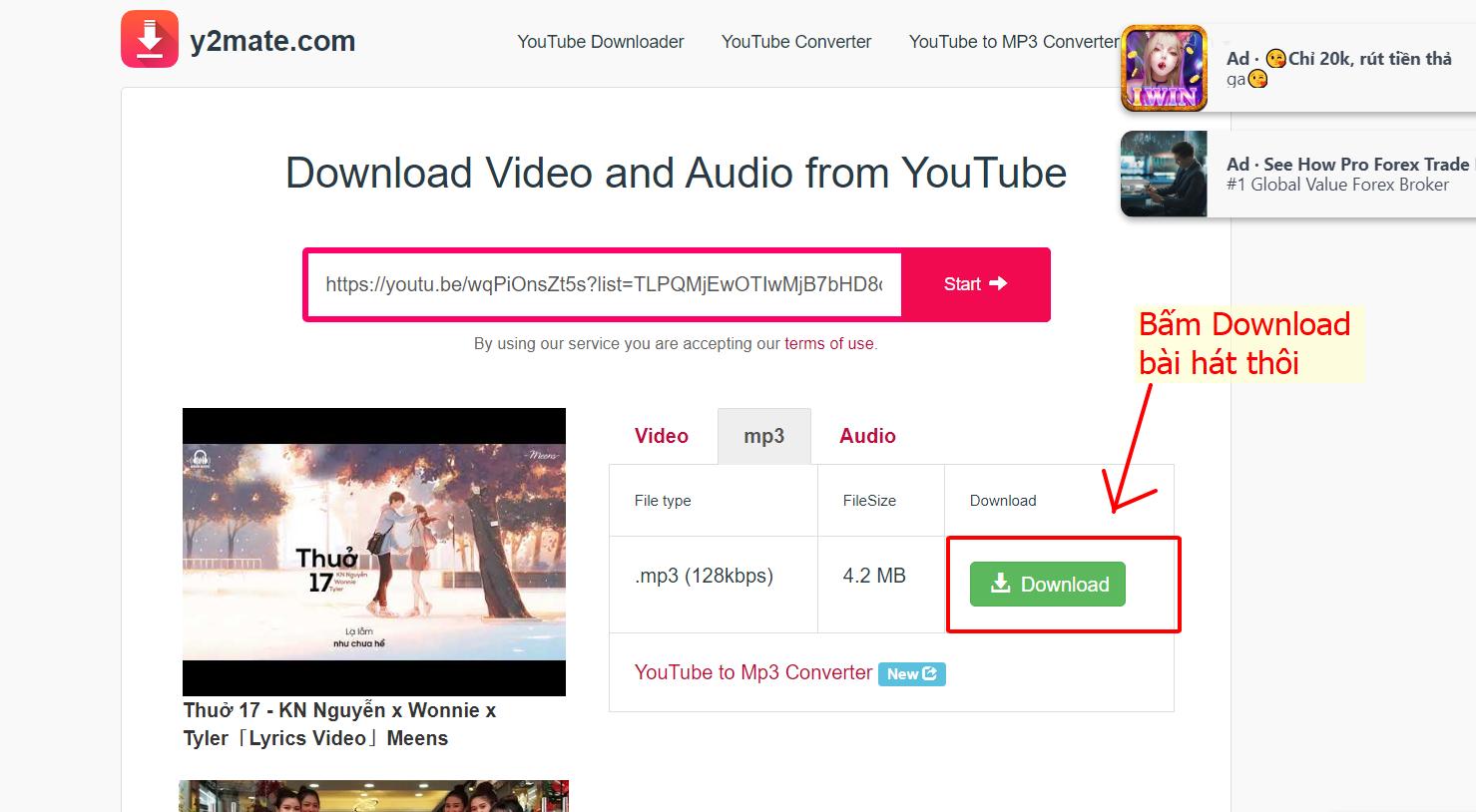The width and height of the screenshot is (1476, 812).
Task: Download the .mp3 128kbps file
Action: (x=1047, y=585)
